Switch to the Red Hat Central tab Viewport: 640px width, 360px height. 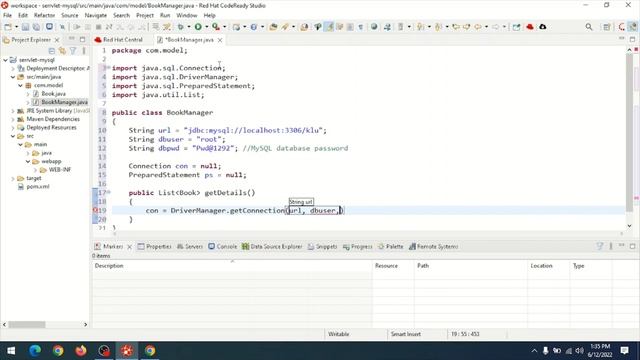pyautogui.click(x=119, y=40)
